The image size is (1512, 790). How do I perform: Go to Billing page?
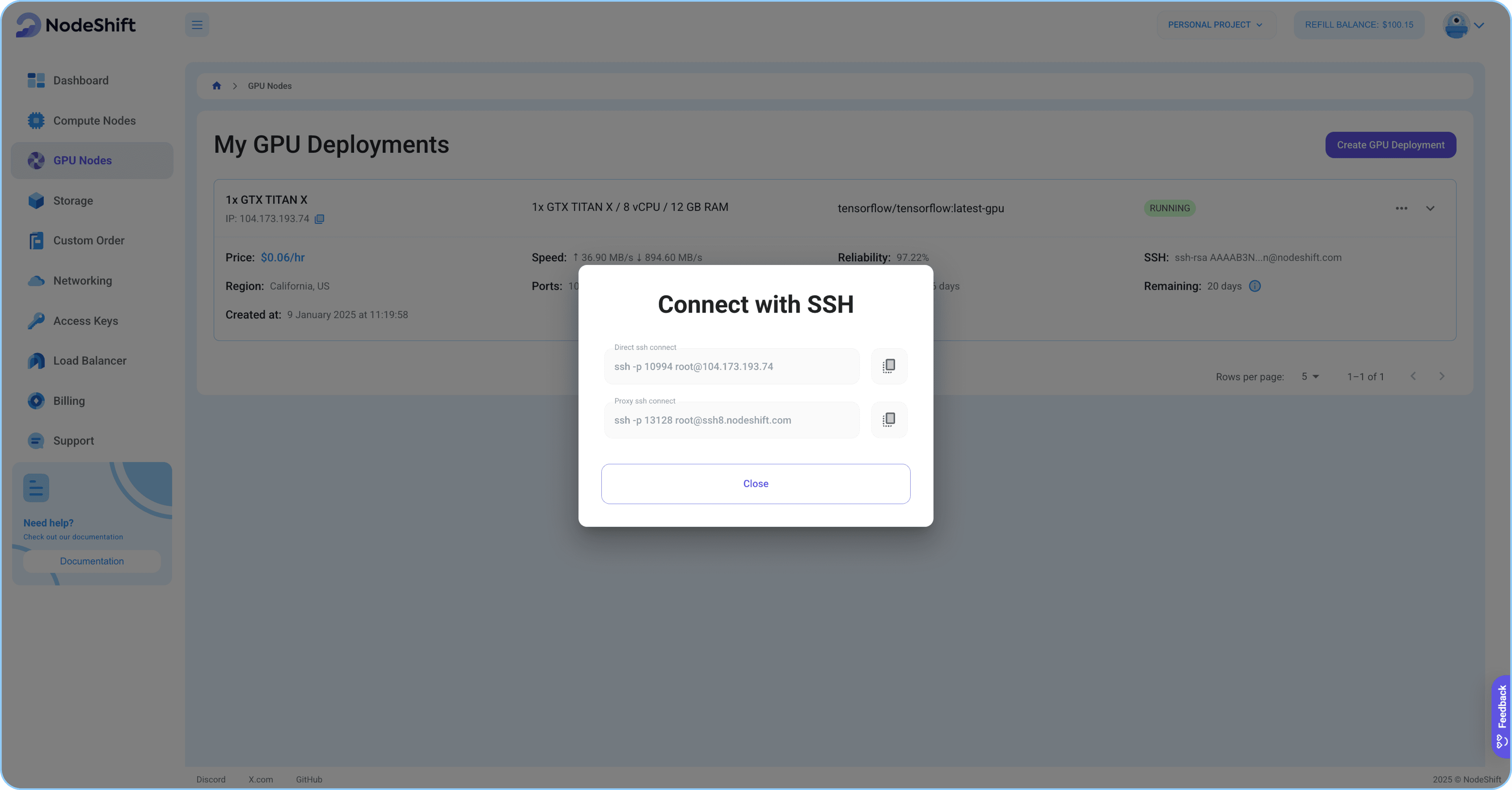tap(69, 401)
